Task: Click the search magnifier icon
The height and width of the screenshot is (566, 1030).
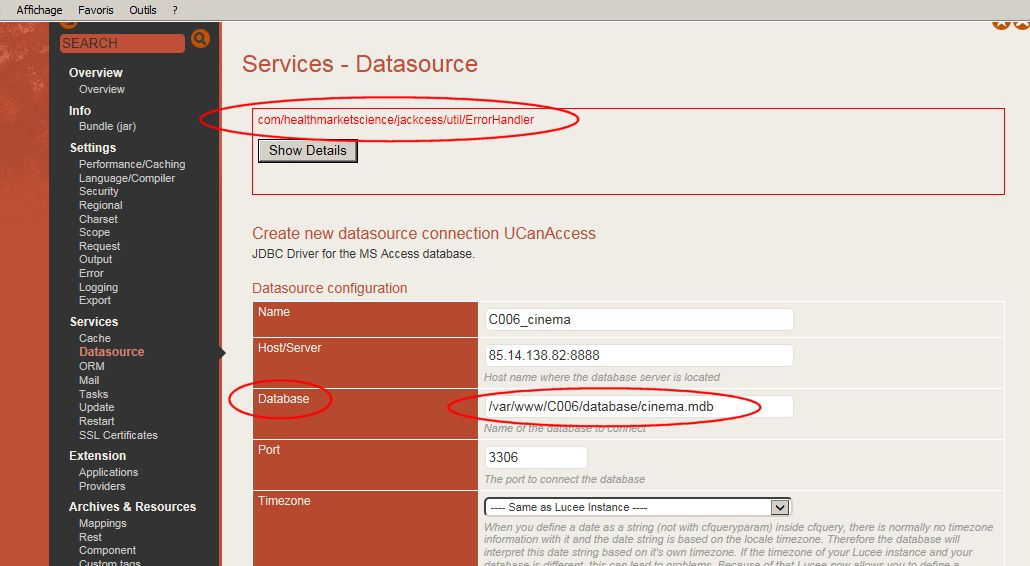Action: click(200, 39)
